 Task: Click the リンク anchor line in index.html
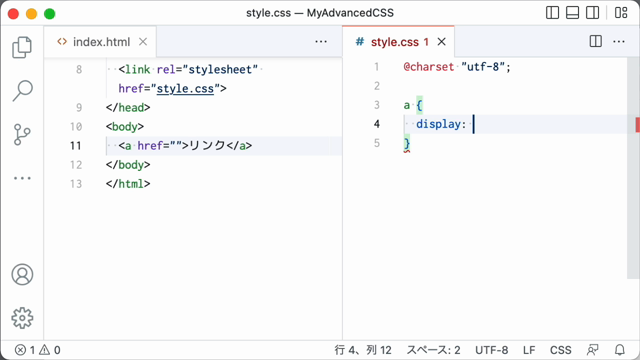tap(185, 146)
